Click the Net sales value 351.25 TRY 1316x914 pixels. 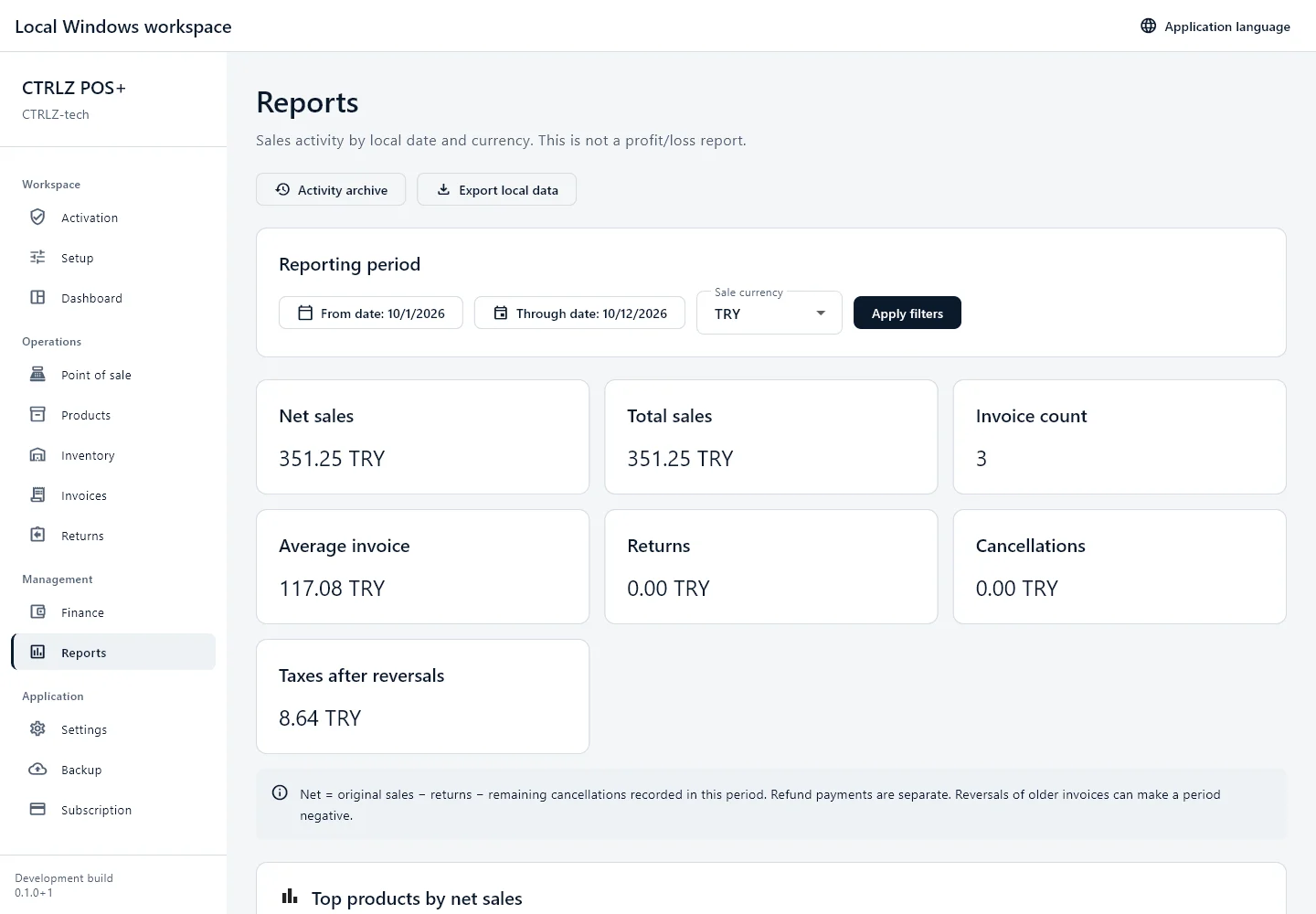pos(332,459)
